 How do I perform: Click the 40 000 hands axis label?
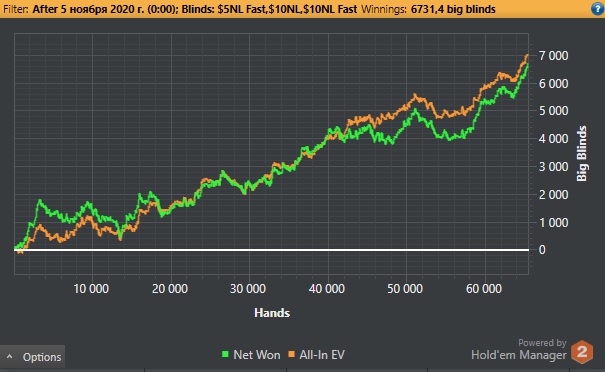(326, 289)
